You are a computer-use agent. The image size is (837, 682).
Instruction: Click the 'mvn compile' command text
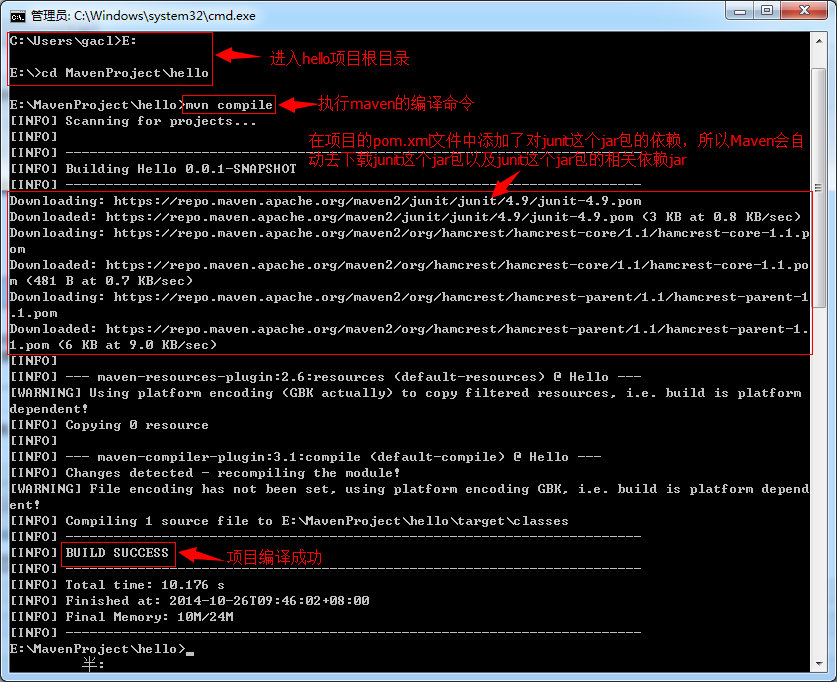229,105
